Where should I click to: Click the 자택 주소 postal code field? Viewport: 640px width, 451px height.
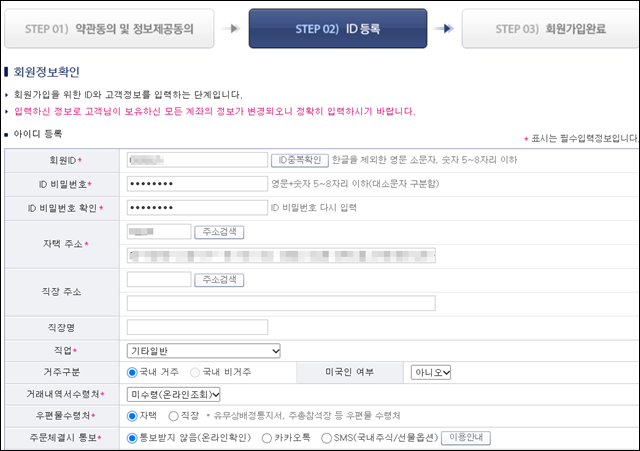pos(159,231)
